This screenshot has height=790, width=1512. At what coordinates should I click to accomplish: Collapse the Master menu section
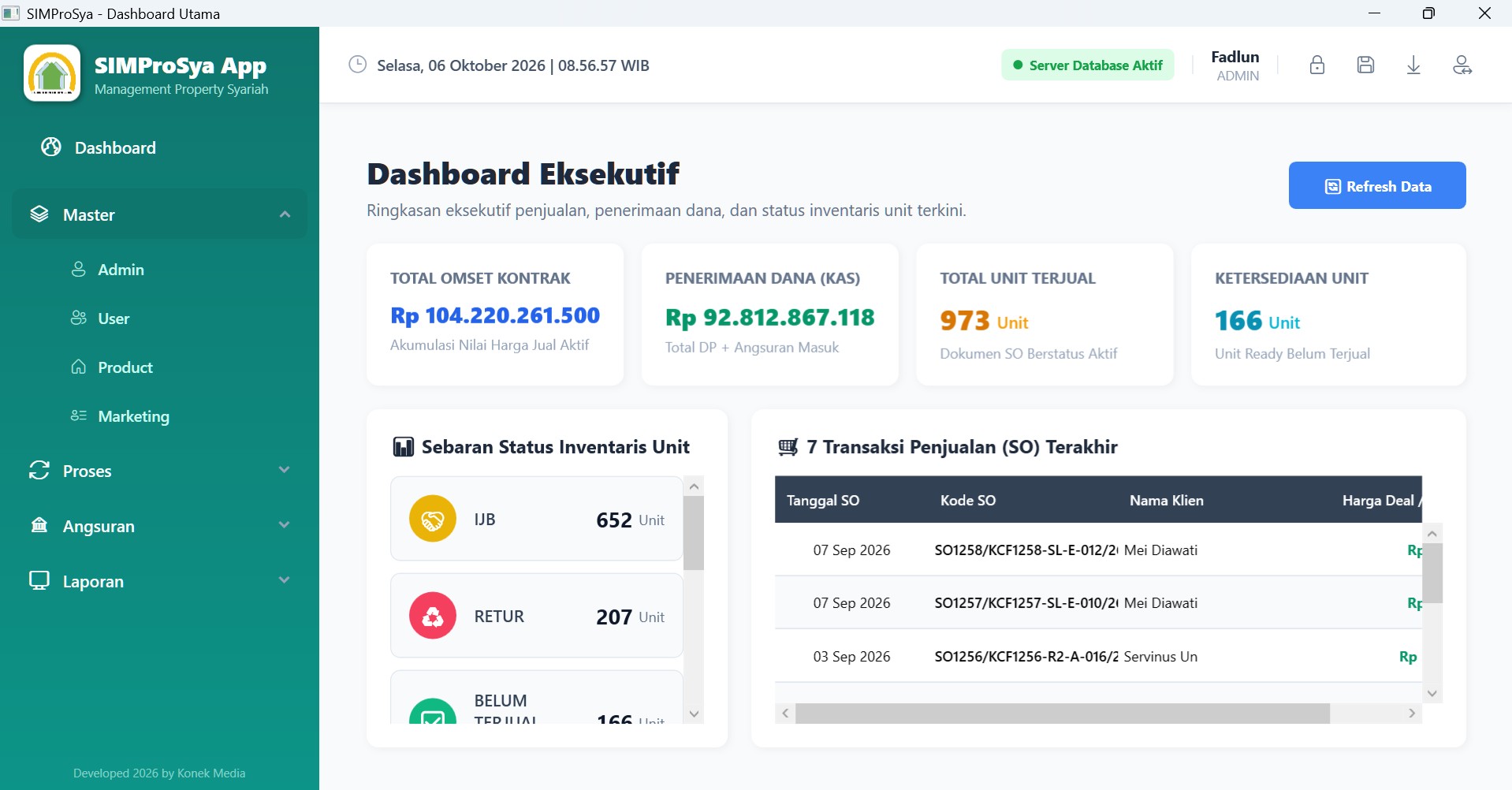[160, 214]
